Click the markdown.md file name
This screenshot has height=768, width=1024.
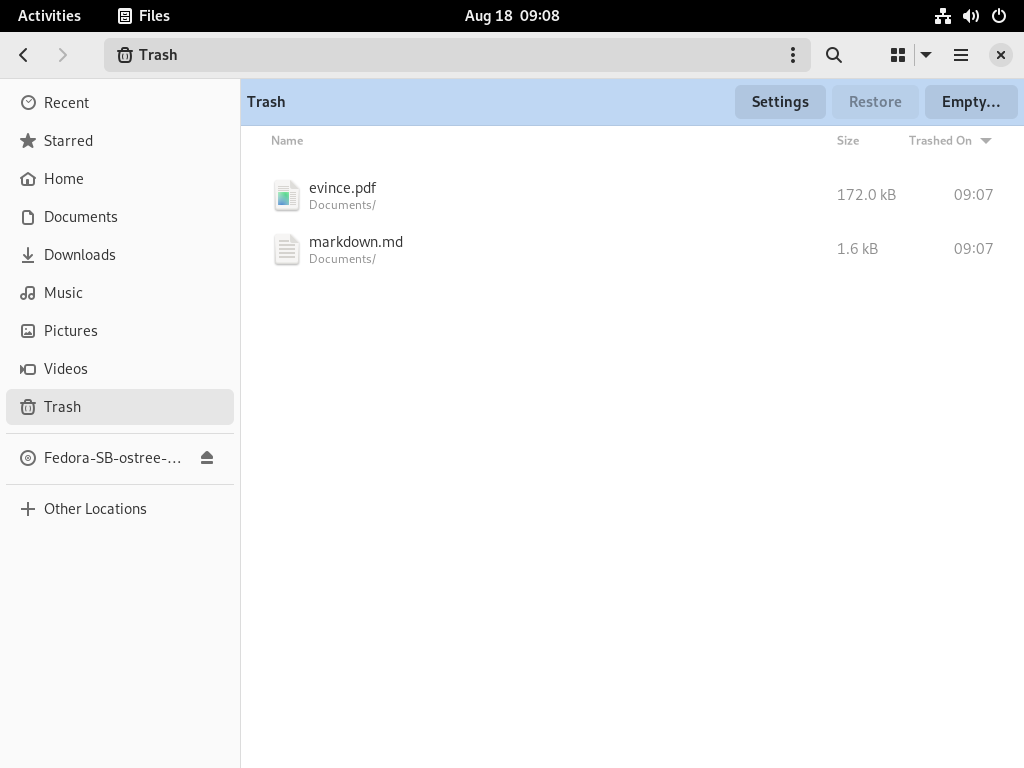(356, 242)
